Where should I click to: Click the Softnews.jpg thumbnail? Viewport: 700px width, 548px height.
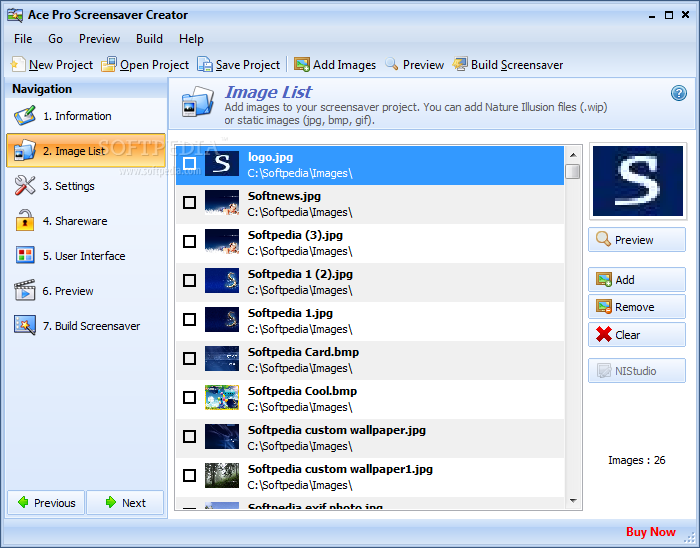[x=222, y=203]
